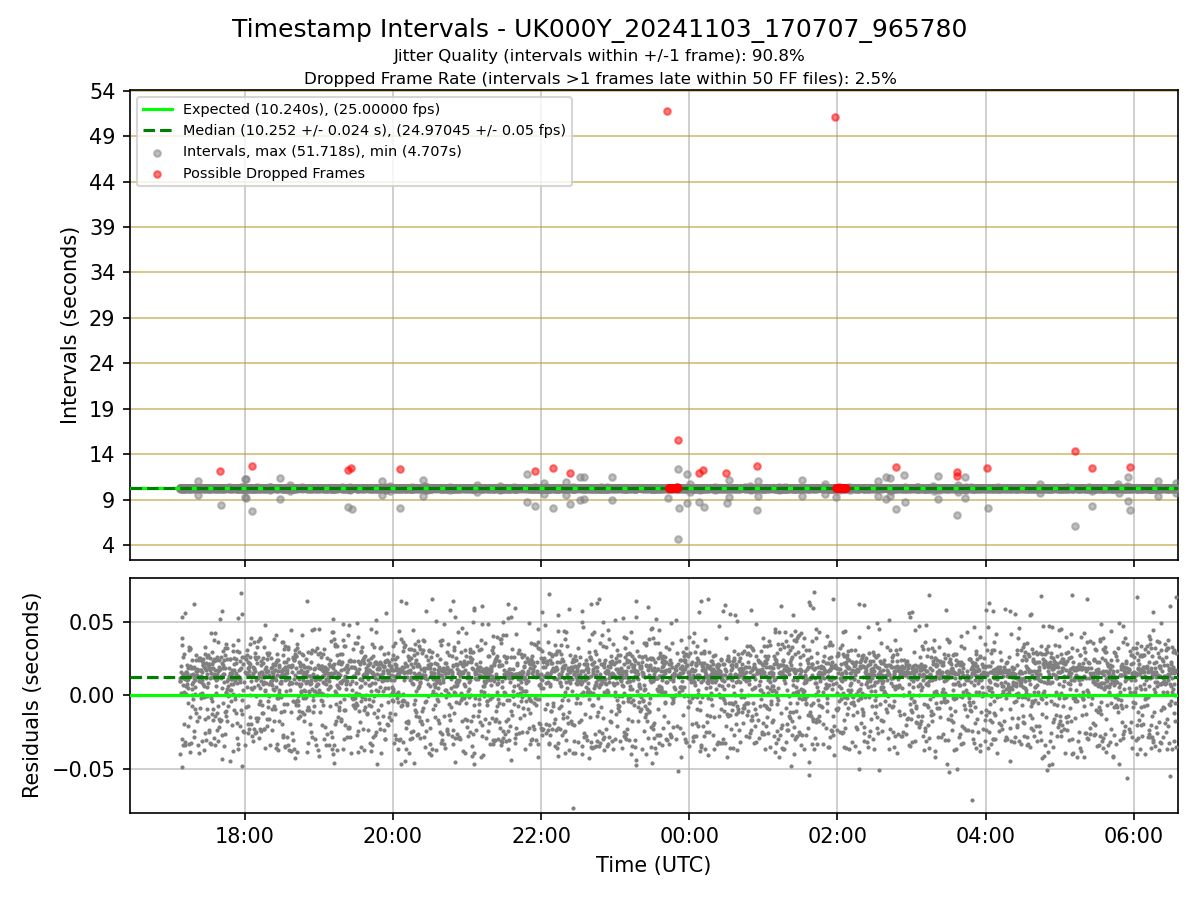The image size is (1200, 900).
Task: Click the 49 tick label on the y-axis
Action: (x=104, y=136)
